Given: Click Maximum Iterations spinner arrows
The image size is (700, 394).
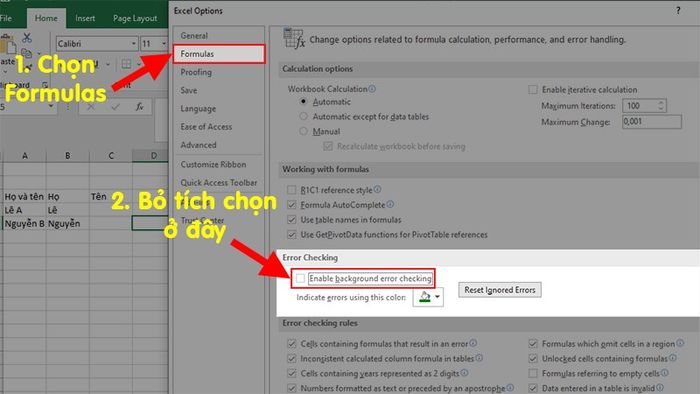Looking at the screenshot, I should click(x=661, y=106).
